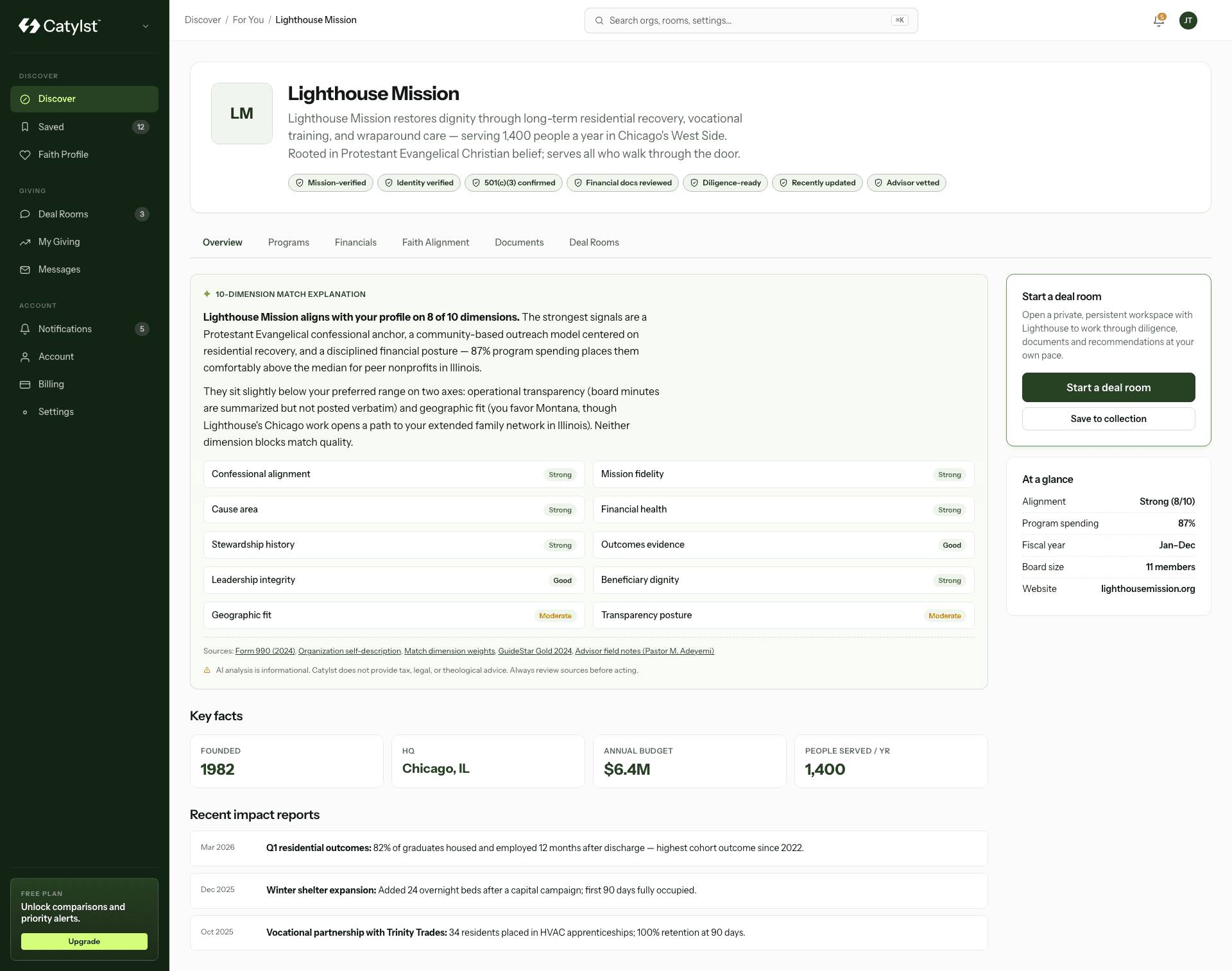Click the LM organization logo tile
Viewport: 1232px width, 971px height.
(x=242, y=114)
